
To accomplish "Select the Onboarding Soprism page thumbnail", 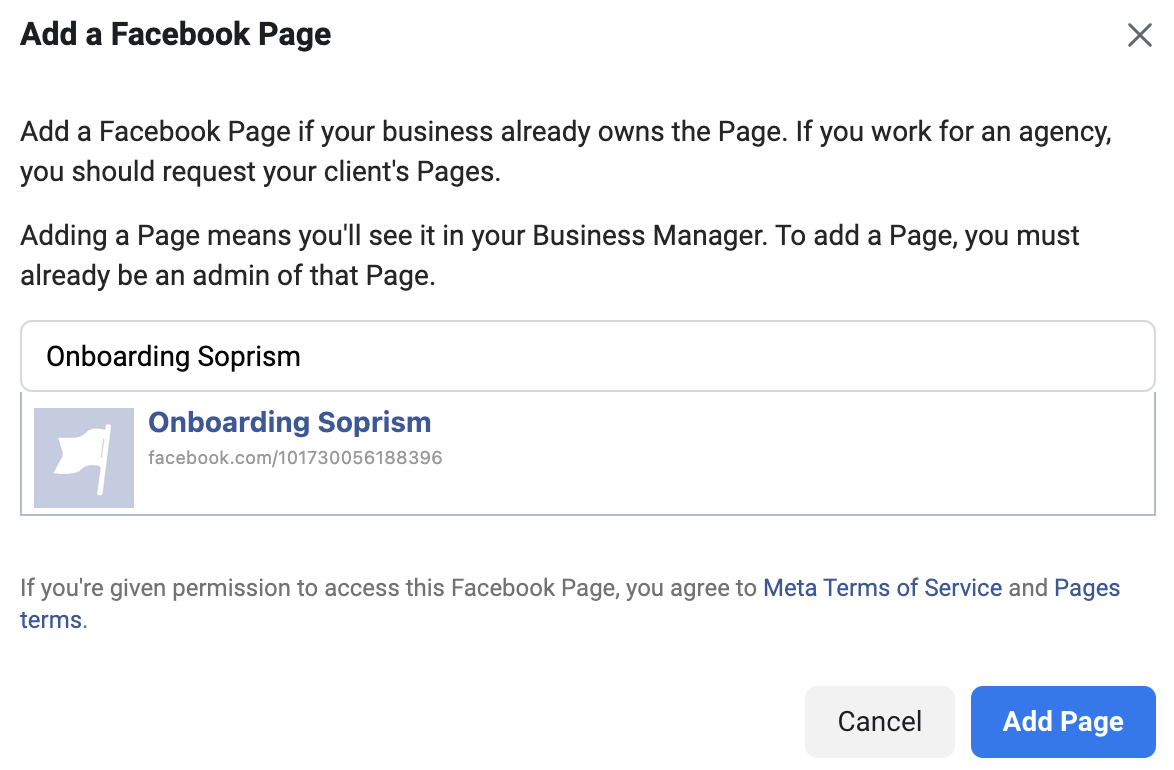I will point(84,458).
